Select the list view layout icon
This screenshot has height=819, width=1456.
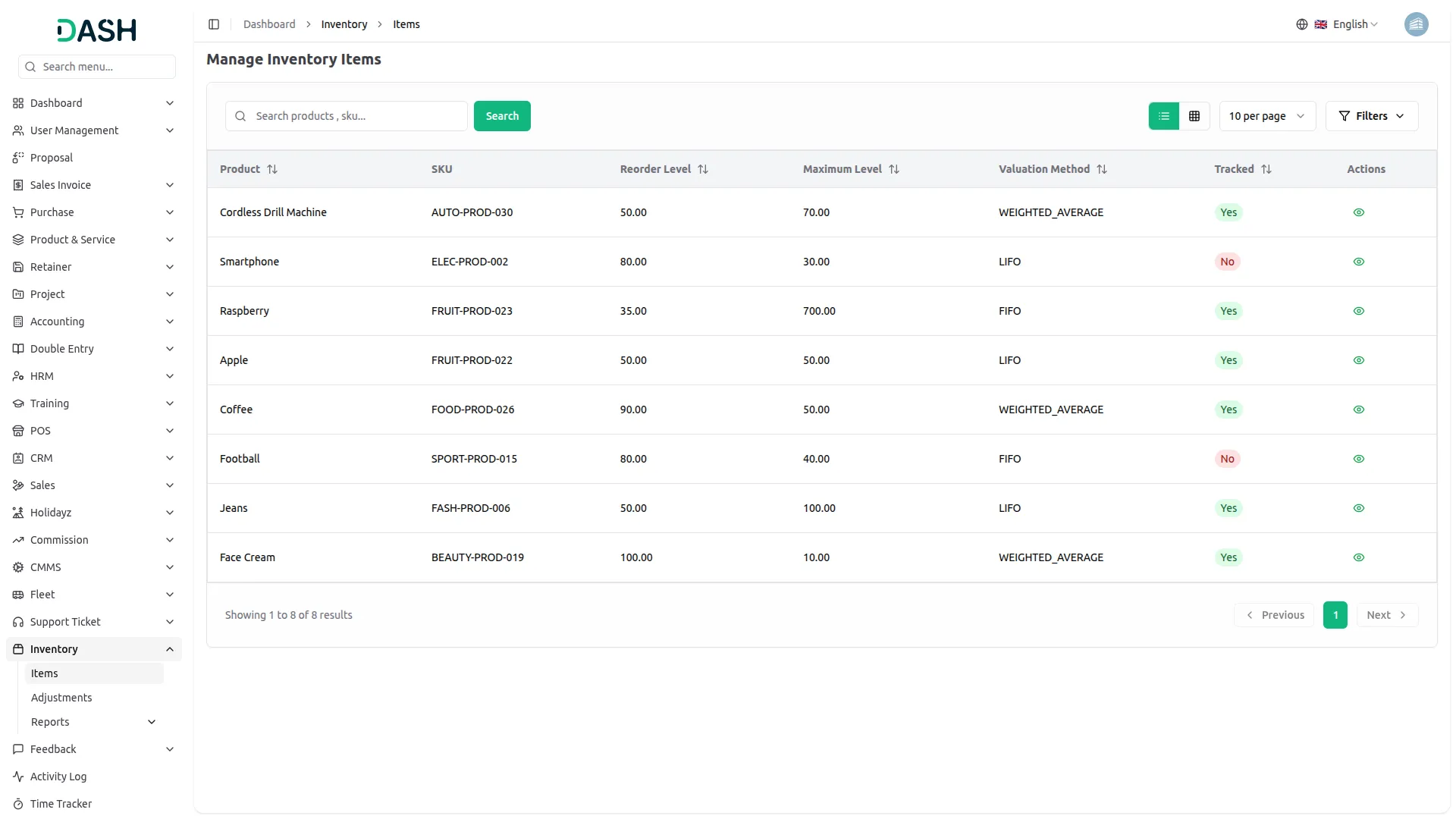[x=1163, y=116]
